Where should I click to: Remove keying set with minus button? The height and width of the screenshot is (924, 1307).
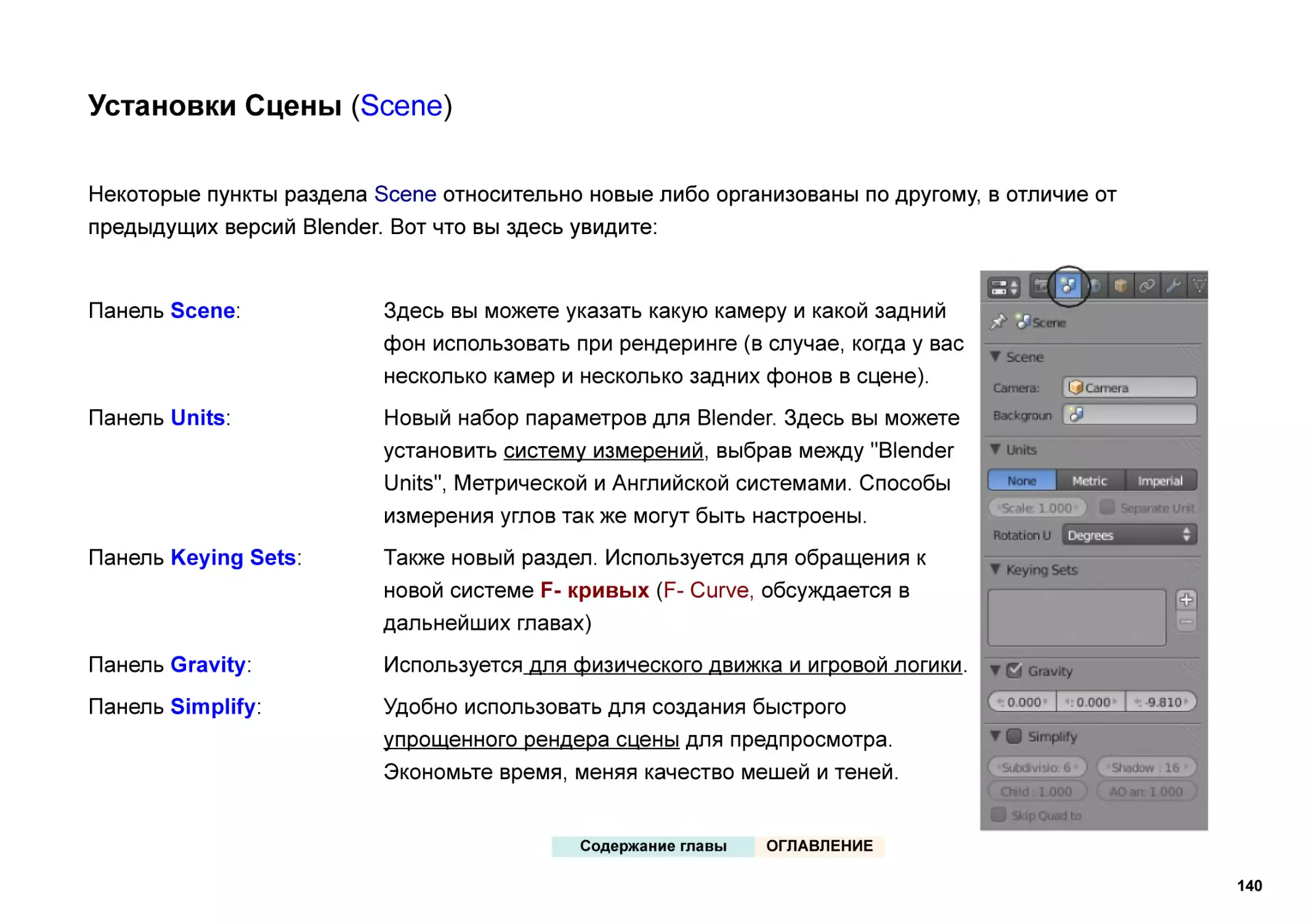1186,622
